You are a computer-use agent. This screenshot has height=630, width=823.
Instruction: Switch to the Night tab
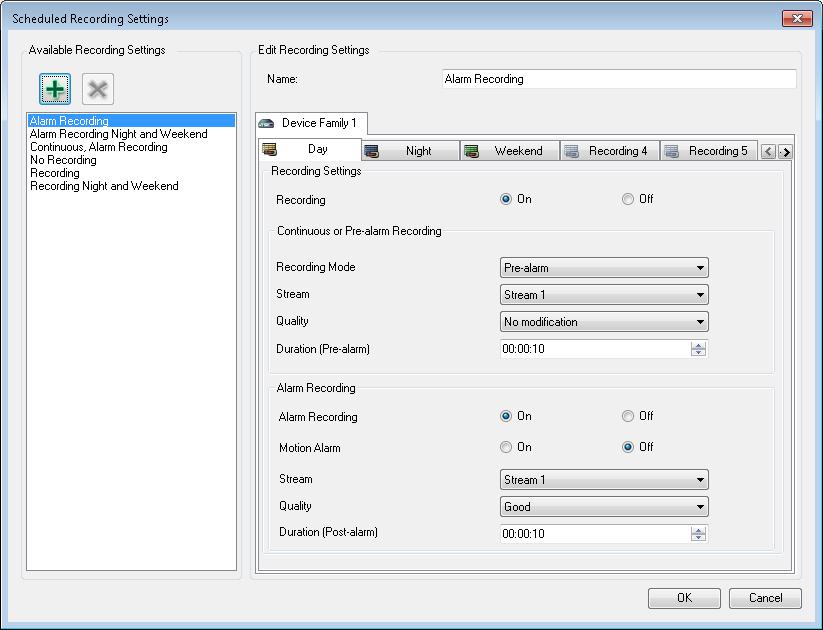[410, 151]
